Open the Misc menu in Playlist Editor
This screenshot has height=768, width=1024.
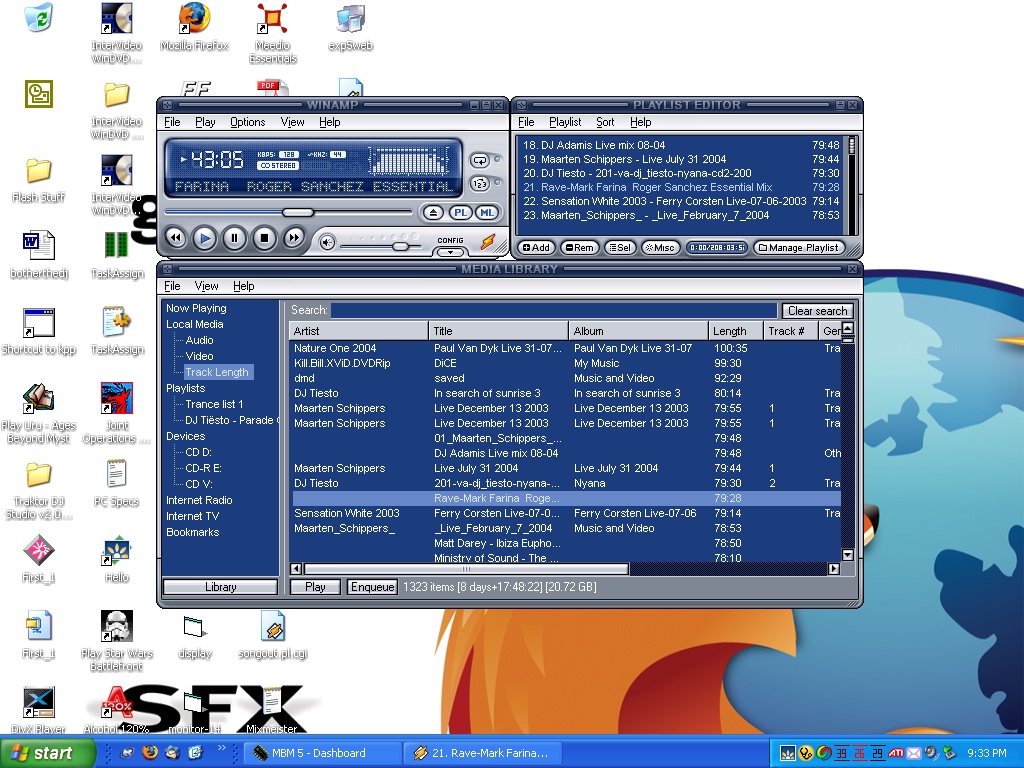pos(660,248)
